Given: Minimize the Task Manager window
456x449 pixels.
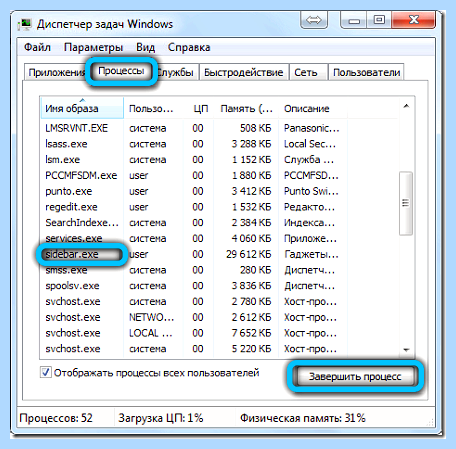Looking at the screenshot, I should pos(354,20).
